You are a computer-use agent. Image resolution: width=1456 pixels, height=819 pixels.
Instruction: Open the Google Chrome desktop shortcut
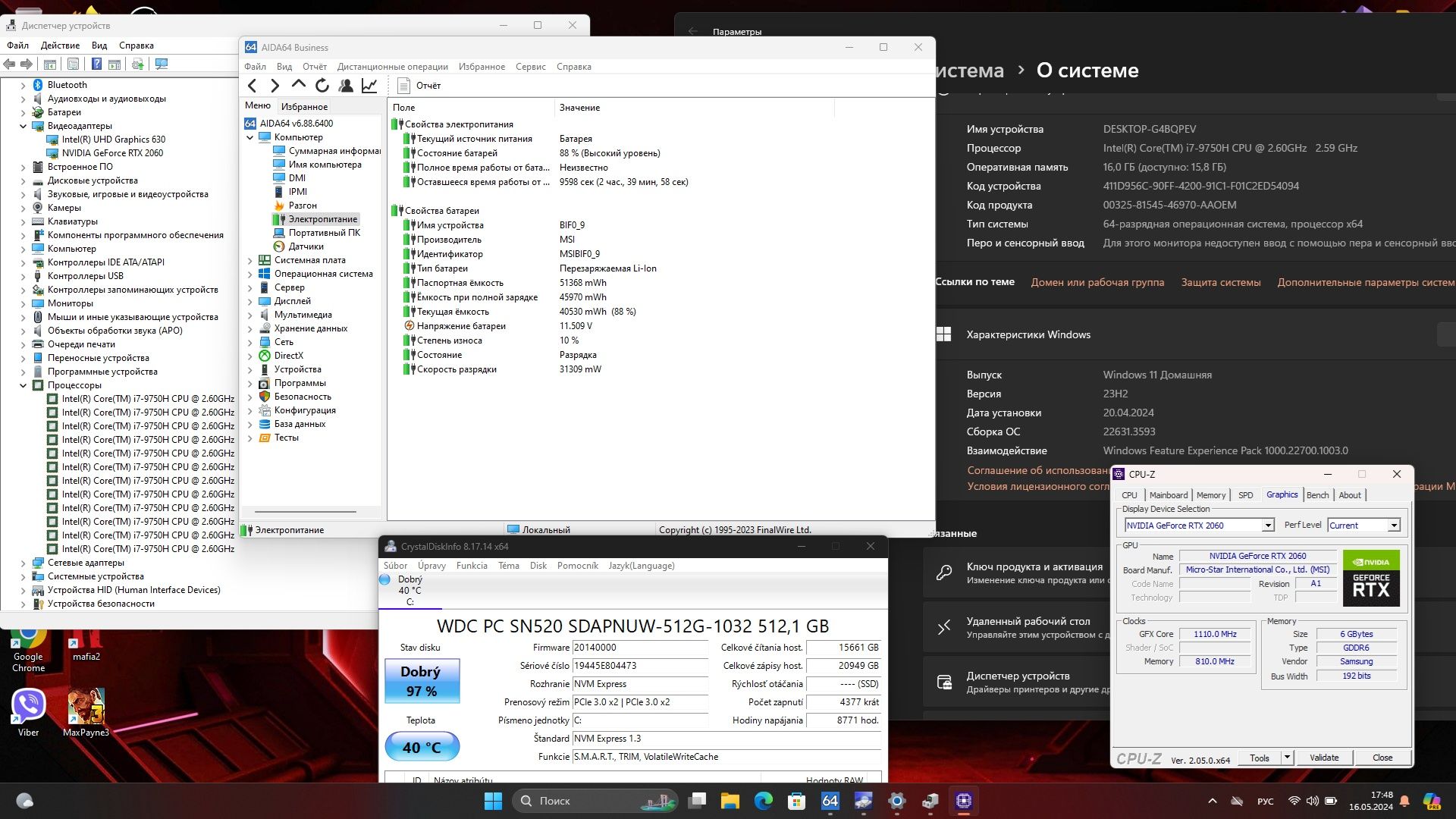tap(28, 648)
